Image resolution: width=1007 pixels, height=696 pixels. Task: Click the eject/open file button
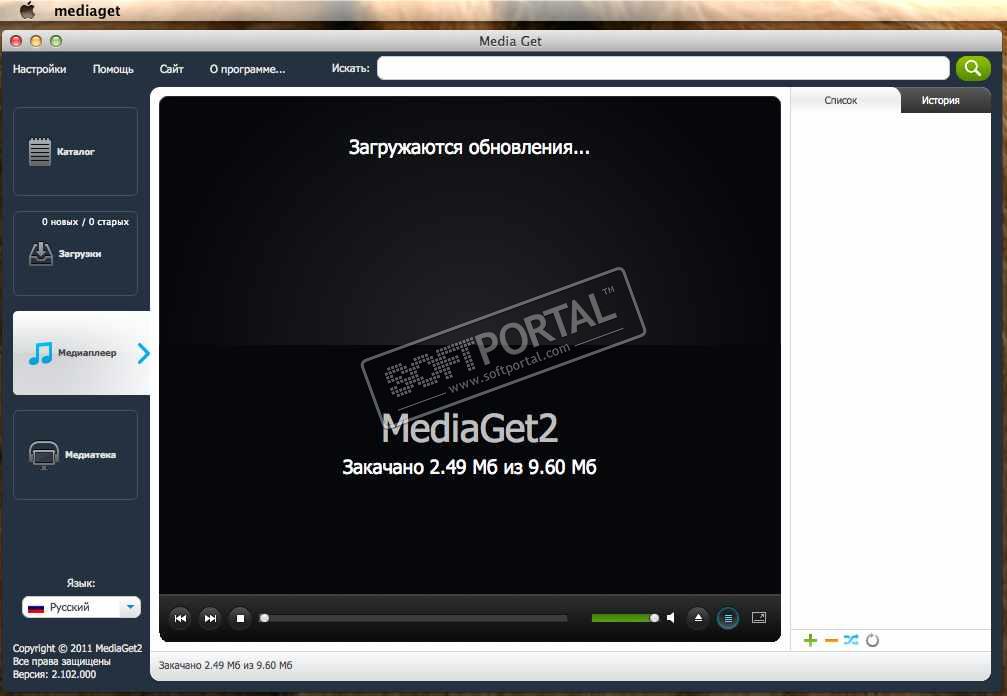point(698,618)
